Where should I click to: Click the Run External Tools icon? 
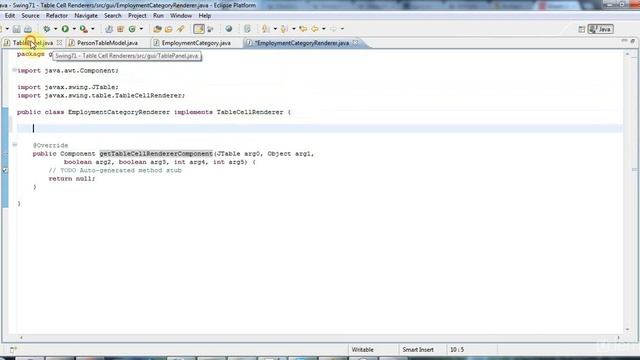click(x=84, y=29)
